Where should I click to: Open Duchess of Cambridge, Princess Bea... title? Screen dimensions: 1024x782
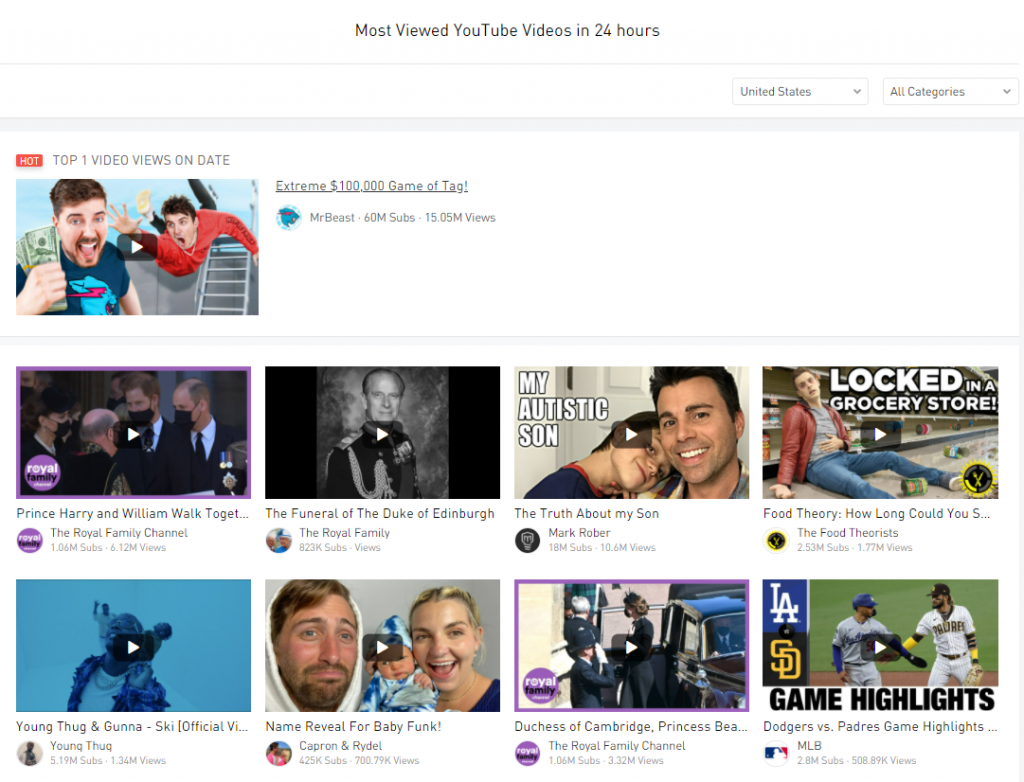631,726
